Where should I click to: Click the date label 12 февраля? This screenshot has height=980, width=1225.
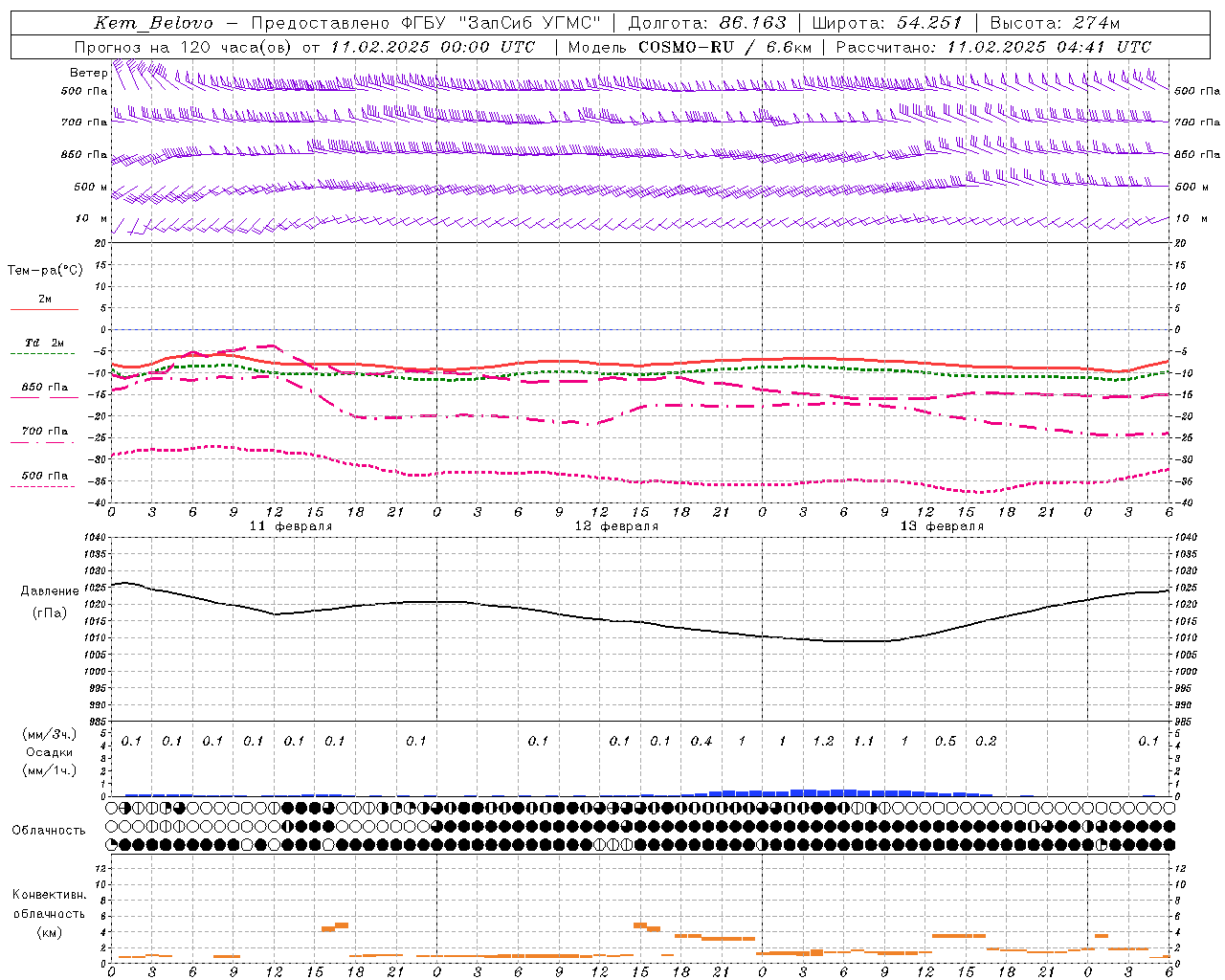click(616, 526)
